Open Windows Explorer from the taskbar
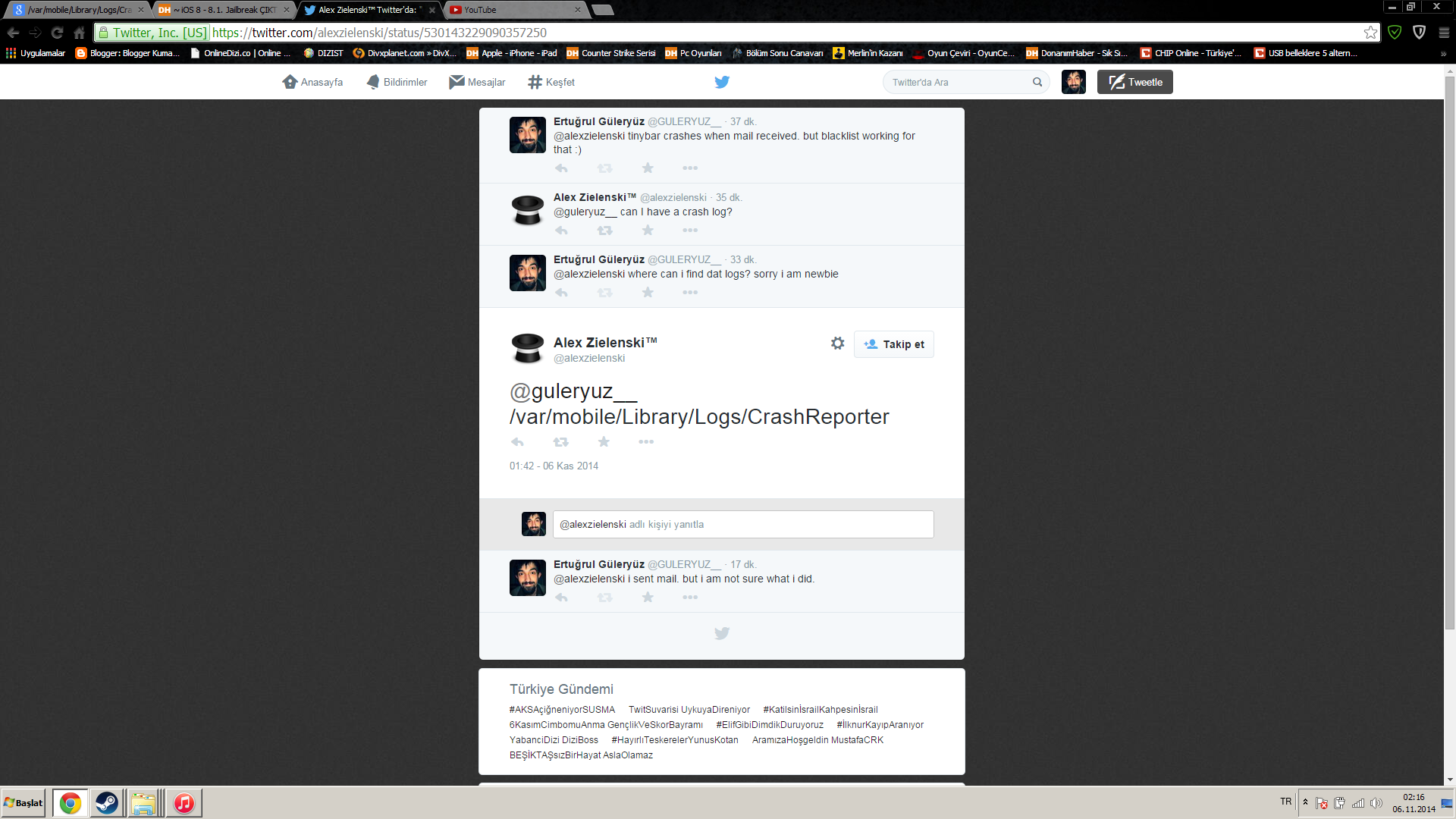This screenshot has width=1456, height=819. click(x=143, y=803)
